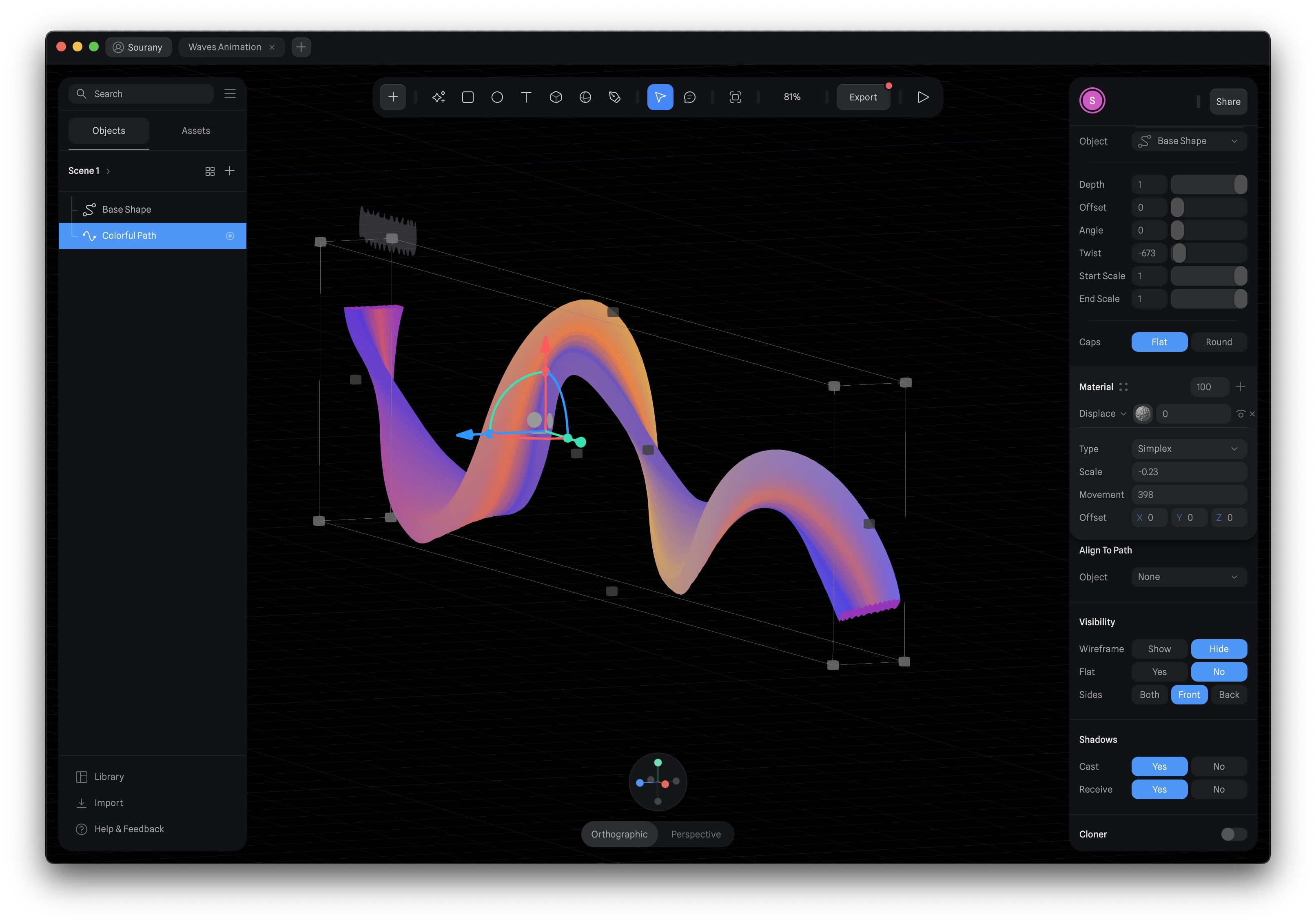The height and width of the screenshot is (924, 1316).
Task: Open the displacement Type dropdown set to Simplex
Action: pos(1188,449)
